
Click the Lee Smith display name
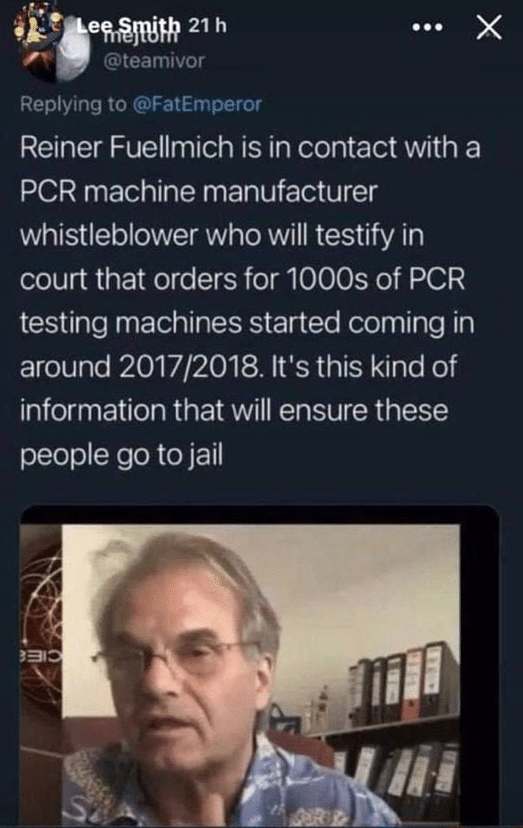click(128, 25)
